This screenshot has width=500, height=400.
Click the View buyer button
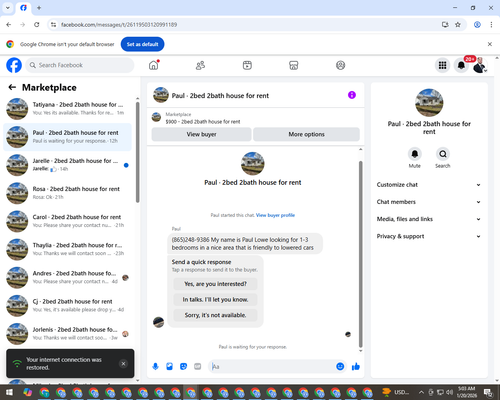[201, 134]
